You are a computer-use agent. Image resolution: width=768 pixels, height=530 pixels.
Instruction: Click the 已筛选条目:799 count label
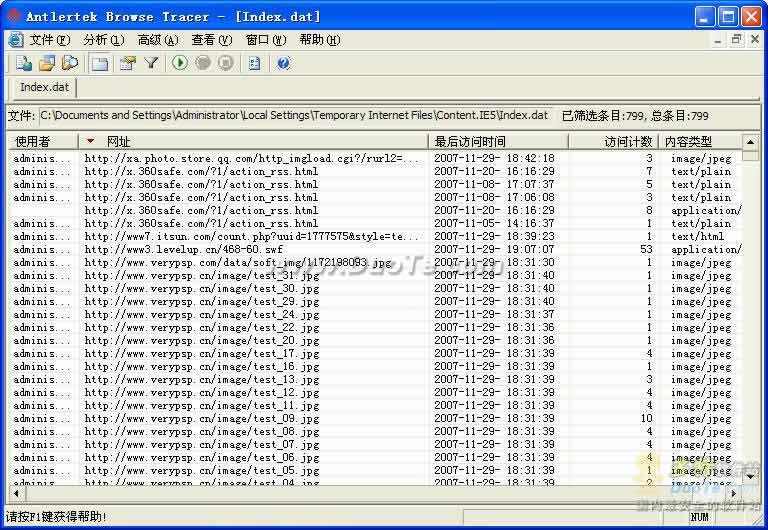[603, 116]
